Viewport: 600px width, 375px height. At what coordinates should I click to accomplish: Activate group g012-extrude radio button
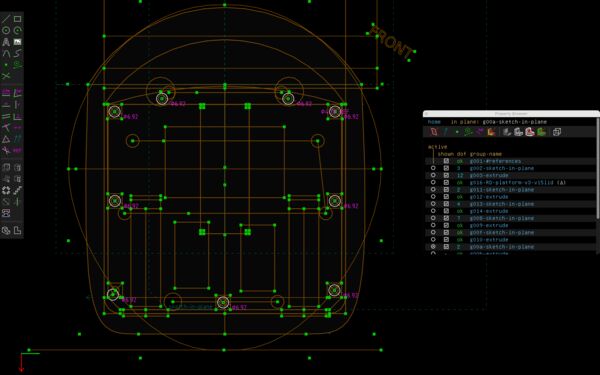pyautogui.click(x=433, y=197)
